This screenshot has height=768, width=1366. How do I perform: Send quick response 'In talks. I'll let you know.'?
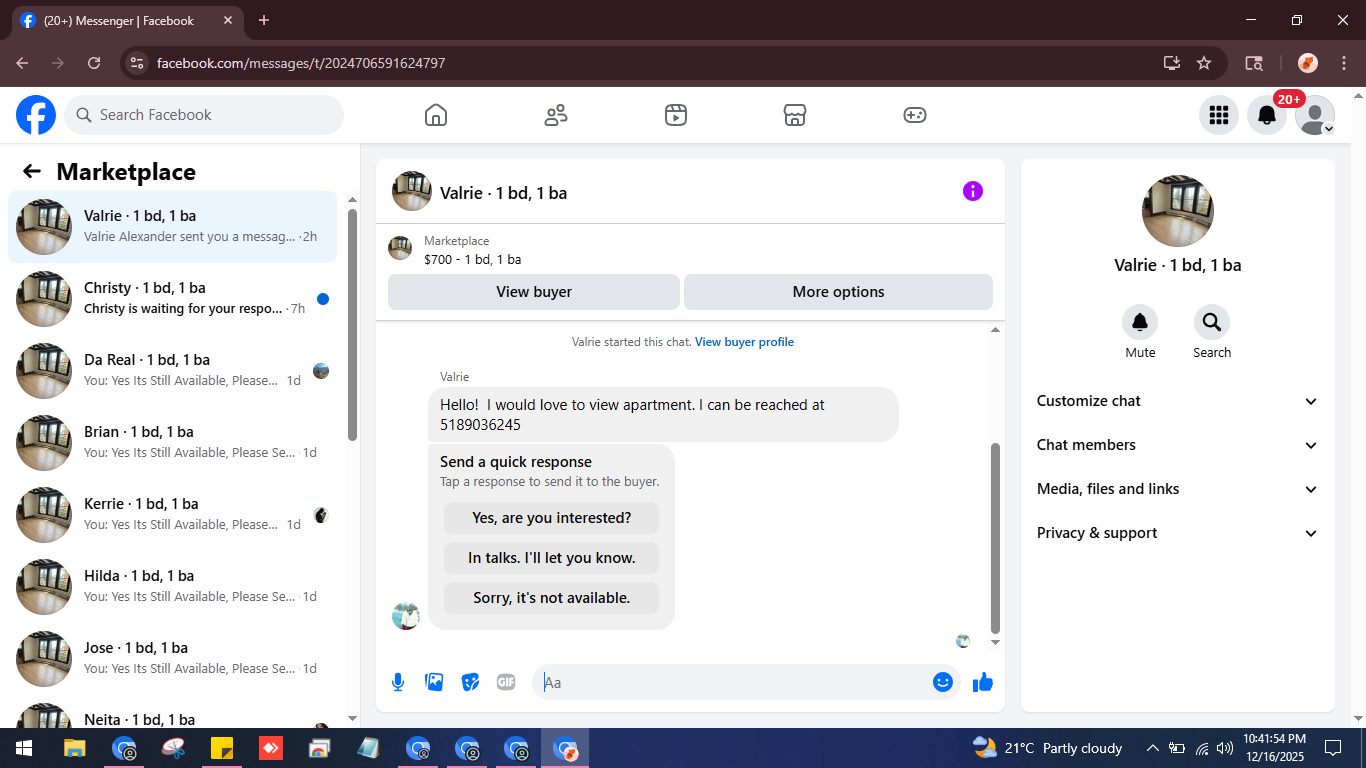pos(551,558)
